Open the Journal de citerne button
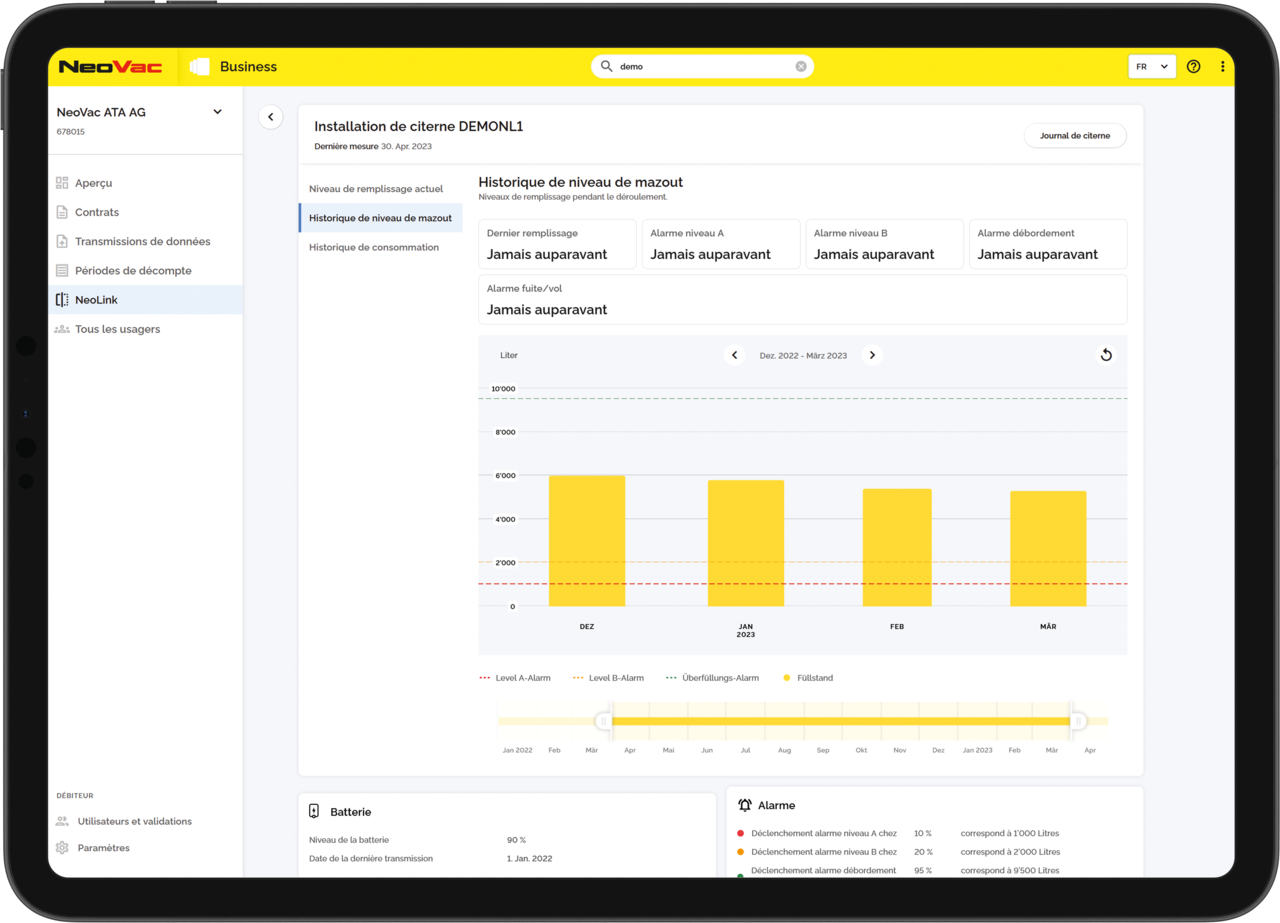1280x923 pixels. coord(1075,136)
